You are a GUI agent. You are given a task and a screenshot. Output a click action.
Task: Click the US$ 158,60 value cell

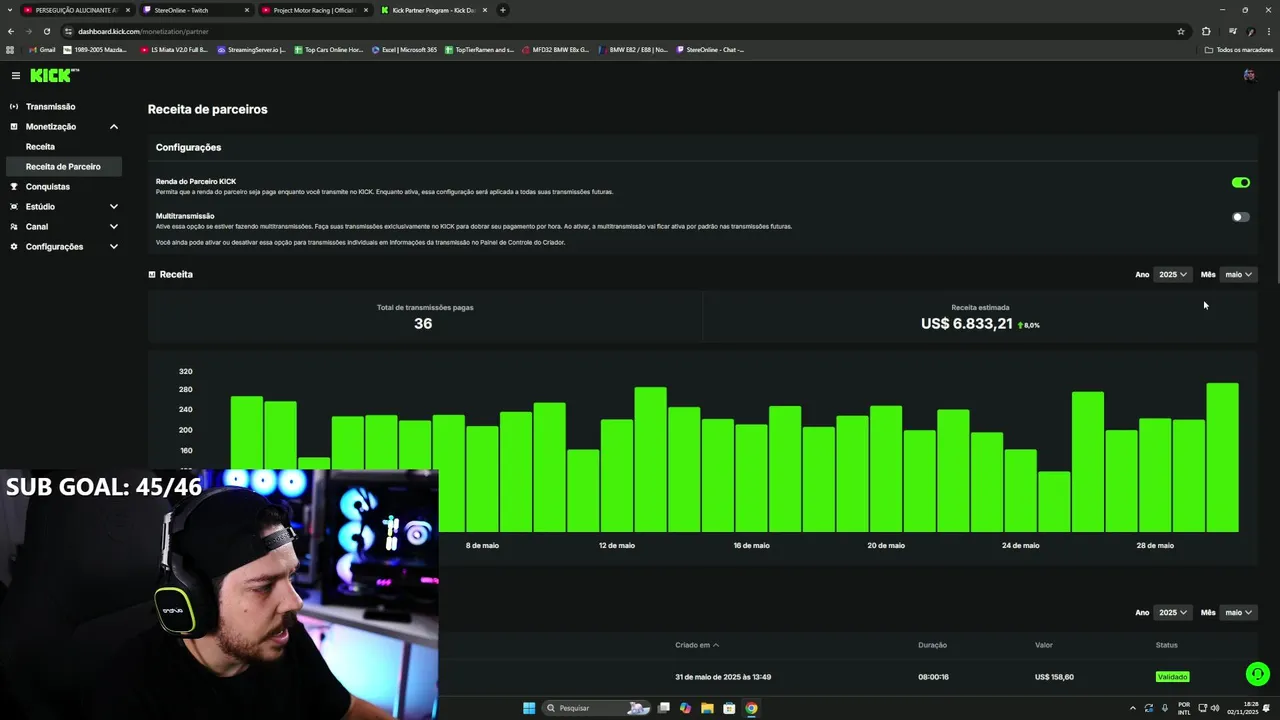[x=1054, y=677]
